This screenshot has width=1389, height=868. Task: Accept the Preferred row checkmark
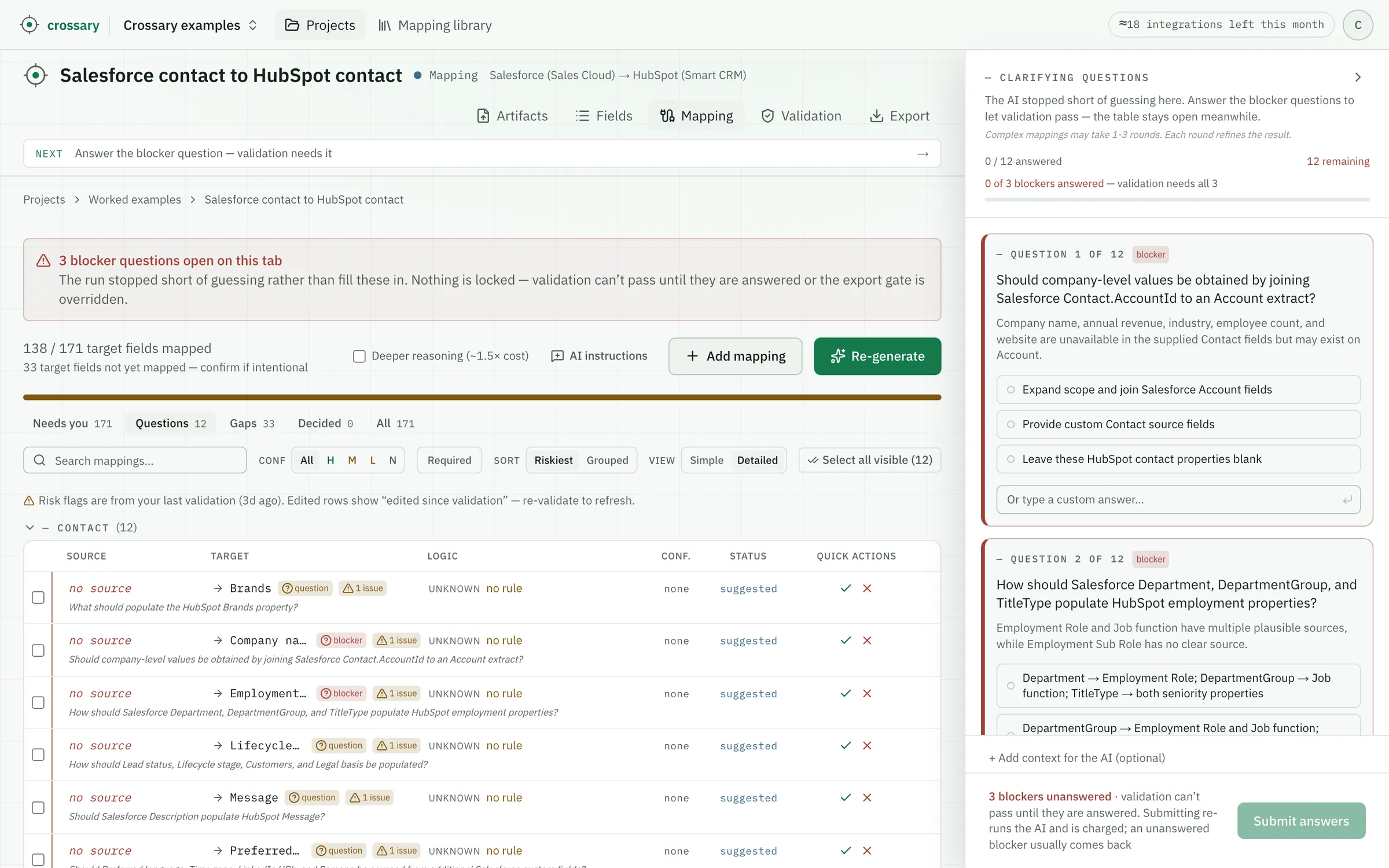846,851
